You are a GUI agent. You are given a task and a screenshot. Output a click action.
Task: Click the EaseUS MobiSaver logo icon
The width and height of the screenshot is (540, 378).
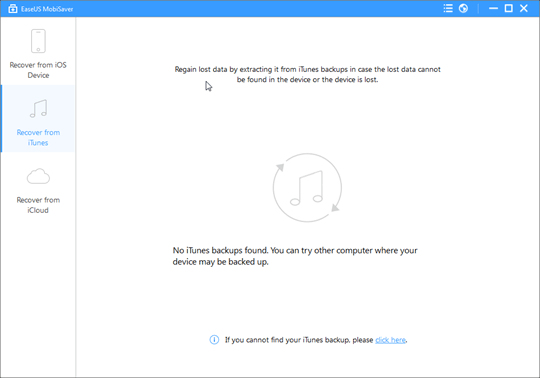point(13,9)
